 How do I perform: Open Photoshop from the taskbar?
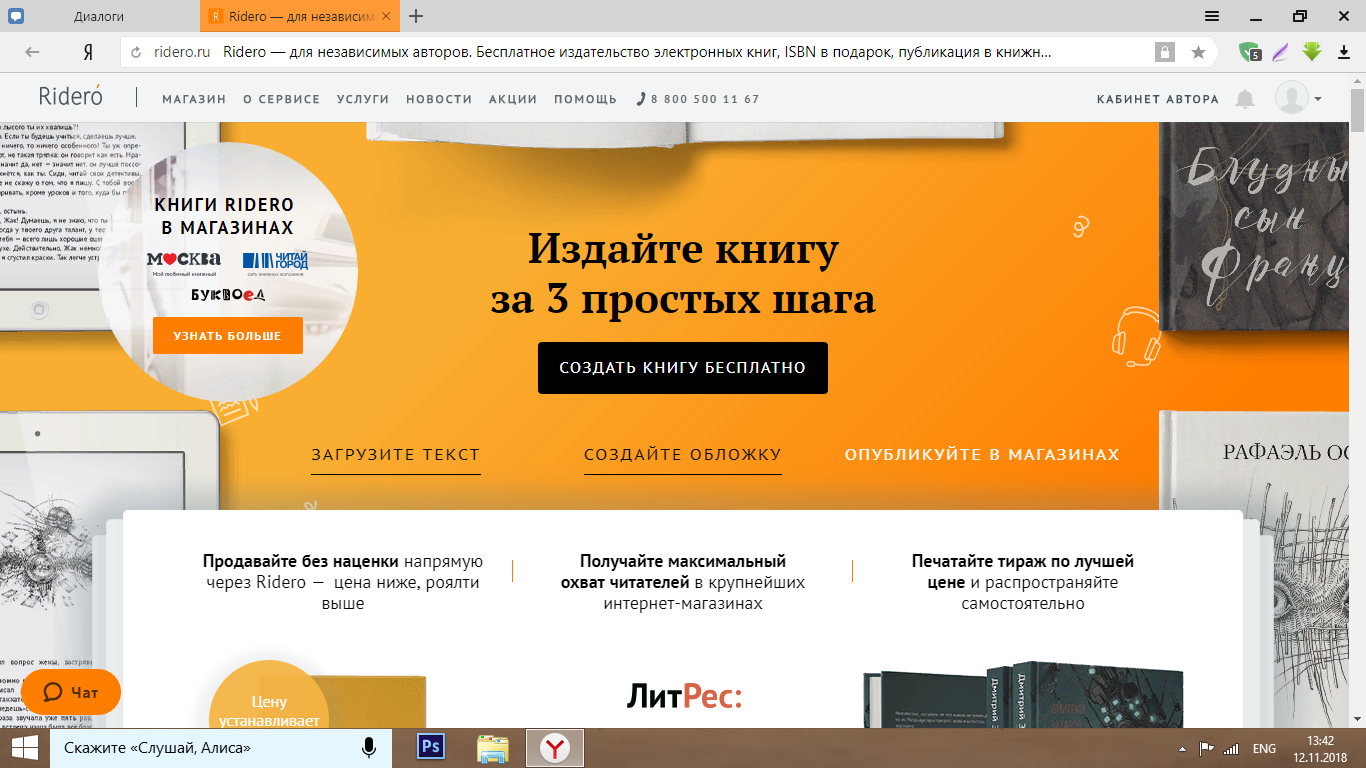tap(432, 747)
